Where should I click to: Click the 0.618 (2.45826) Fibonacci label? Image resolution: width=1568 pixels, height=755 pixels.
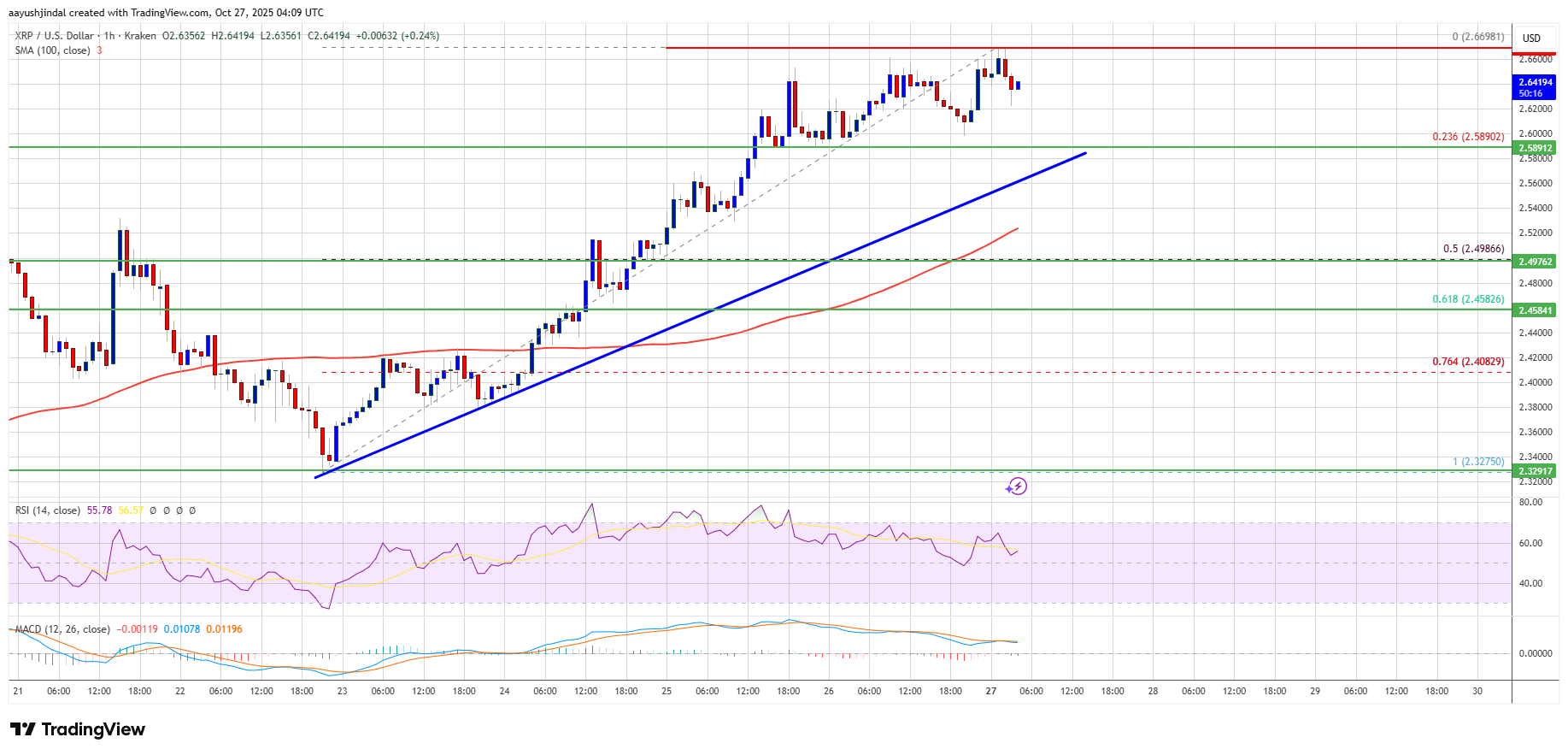click(x=1467, y=299)
